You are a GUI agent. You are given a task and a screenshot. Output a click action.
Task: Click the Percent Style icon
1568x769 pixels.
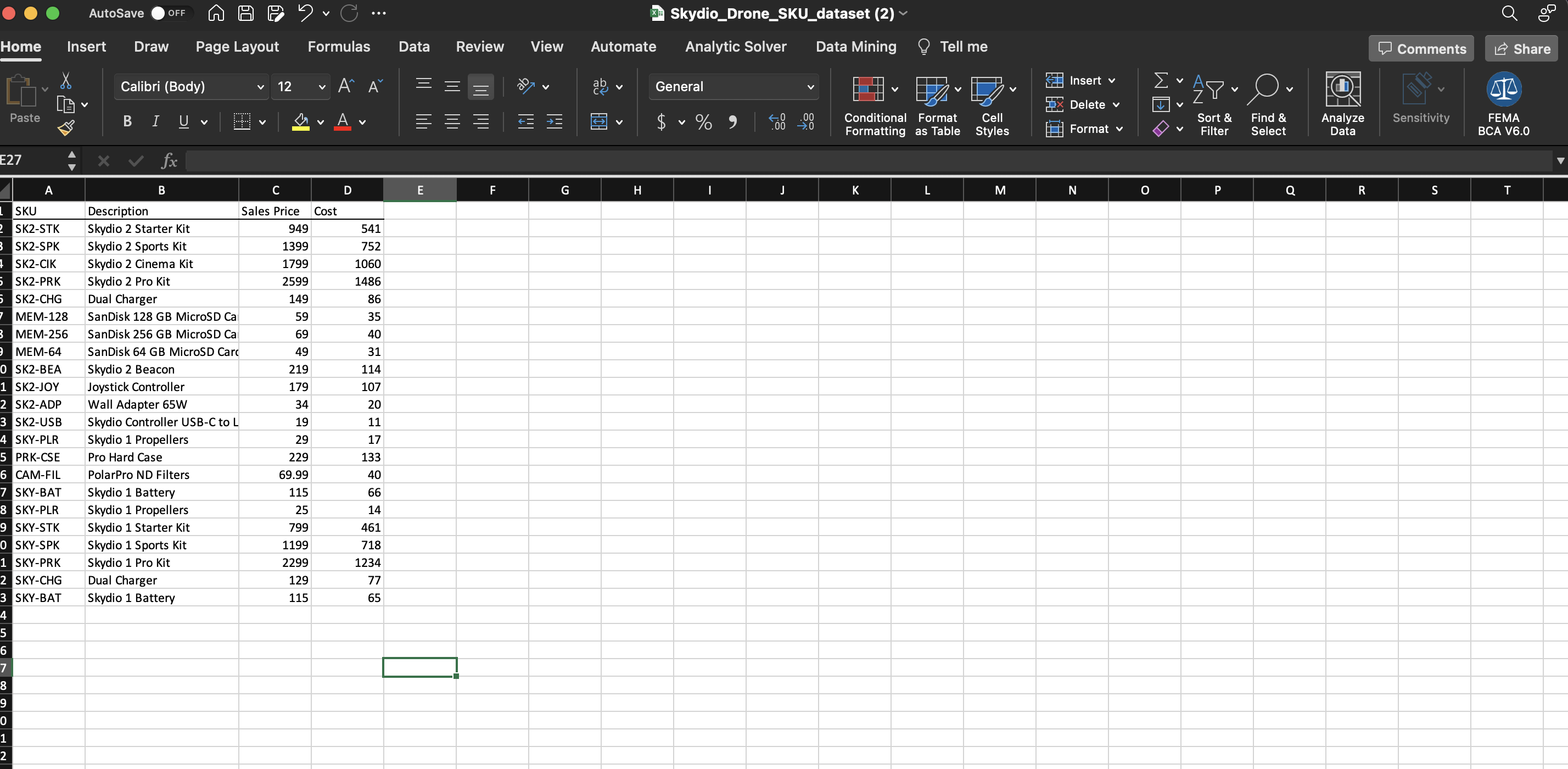704,122
